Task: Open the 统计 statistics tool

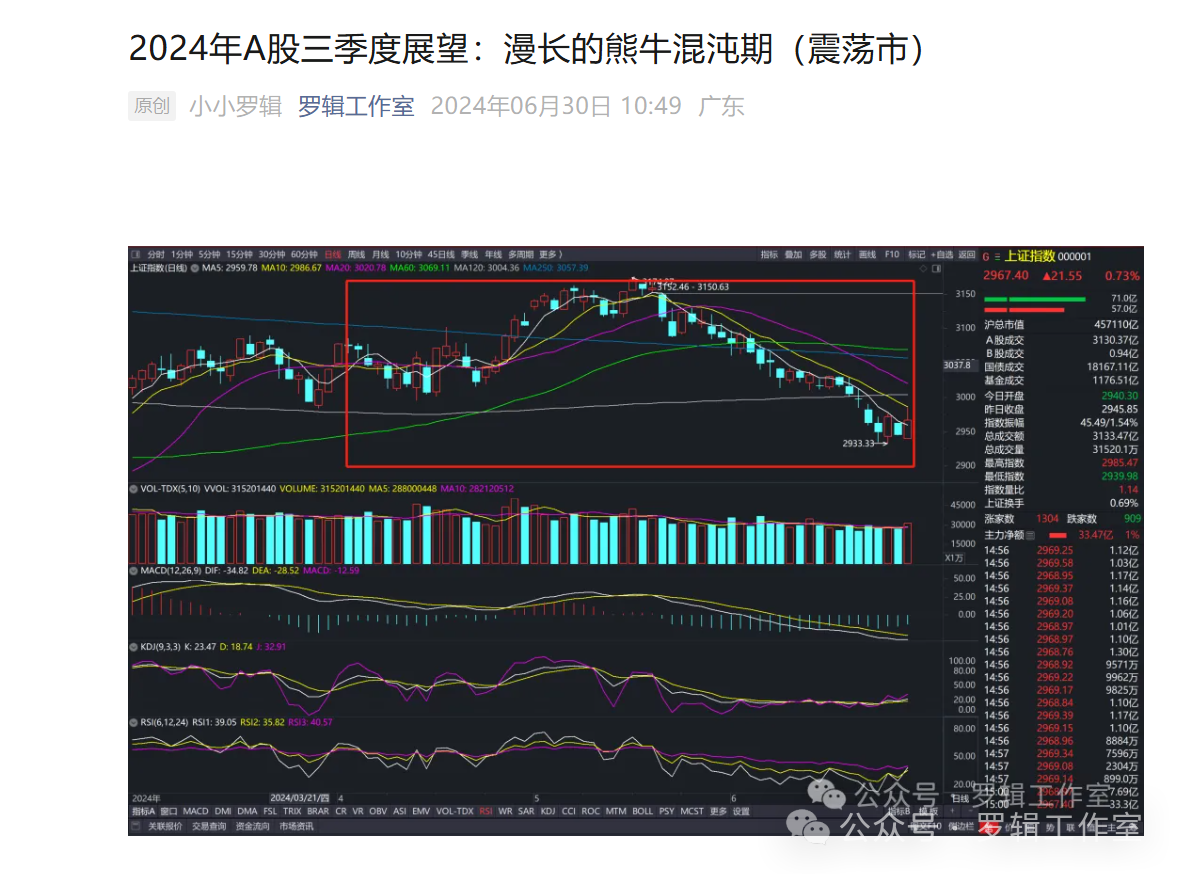Action: 843,255
